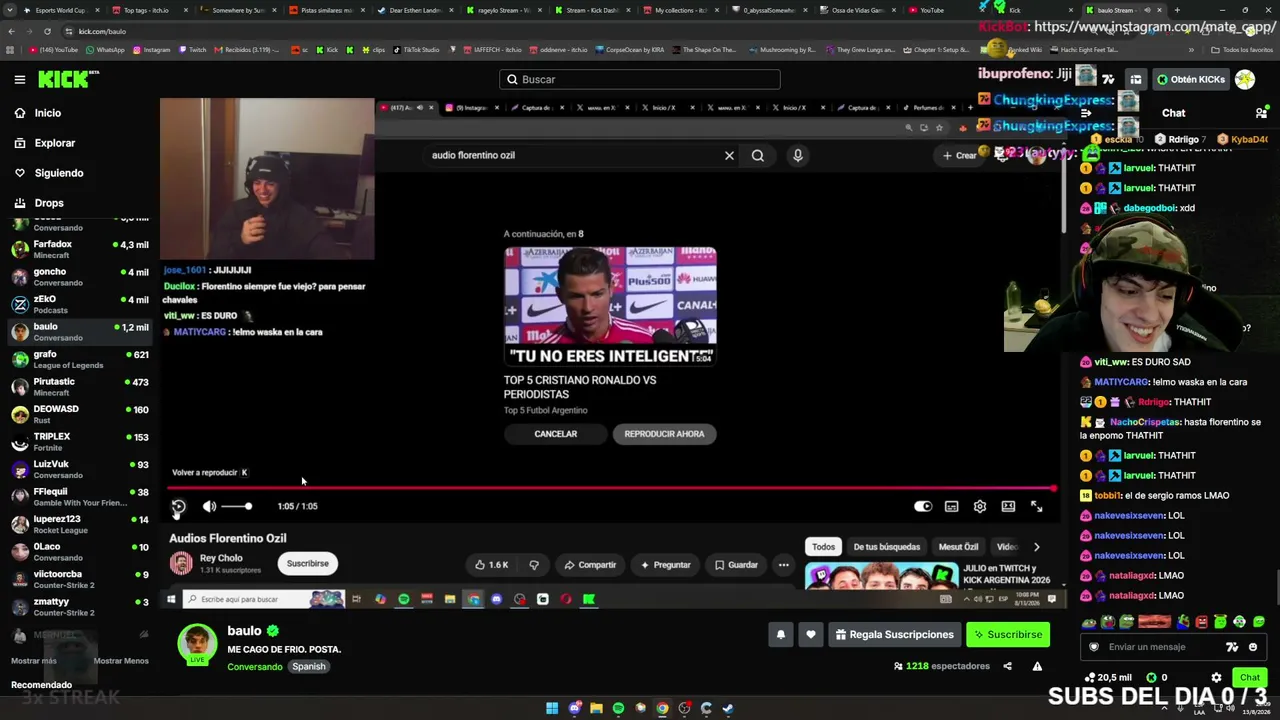Open goncho's channel in the sidebar list
This screenshot has height=720, width=1280.
pyautogui.click(x=80, y=277)
